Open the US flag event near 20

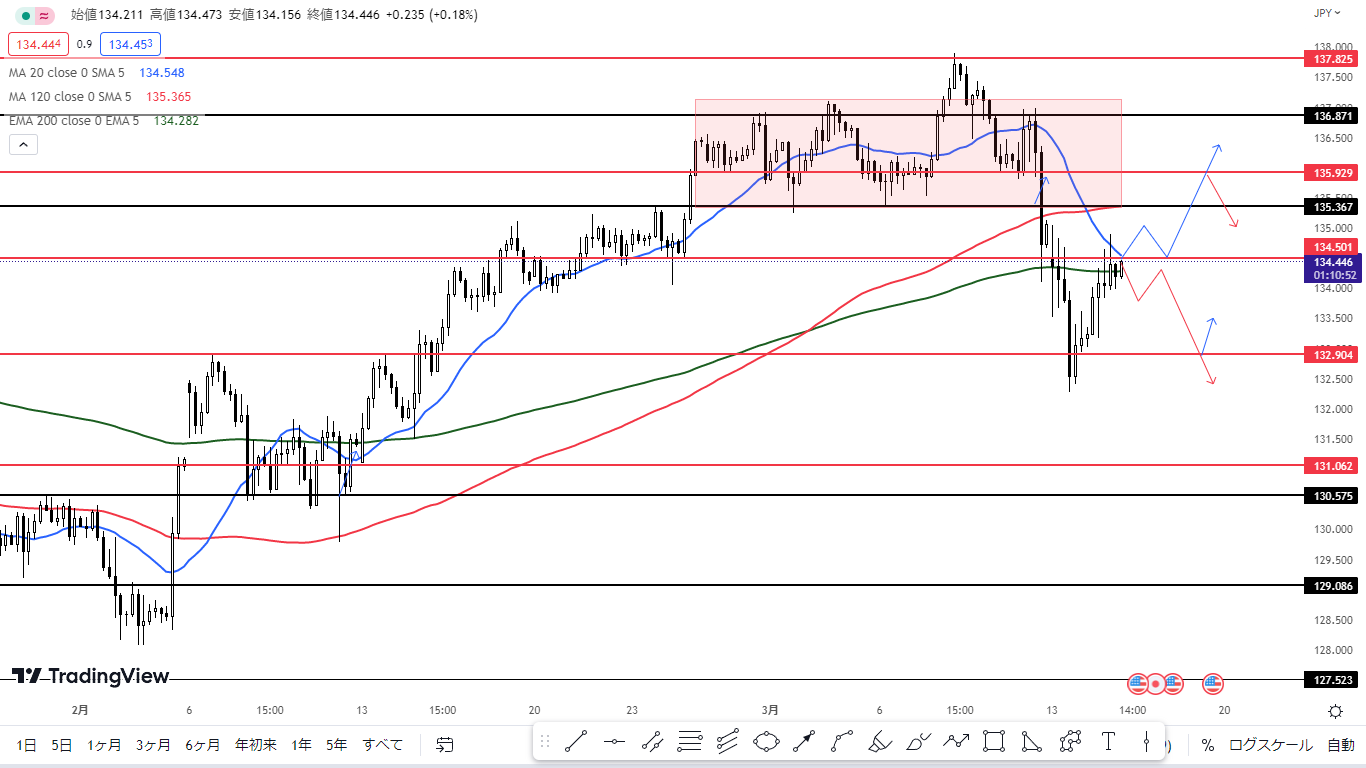click(x=1213, y=684)
